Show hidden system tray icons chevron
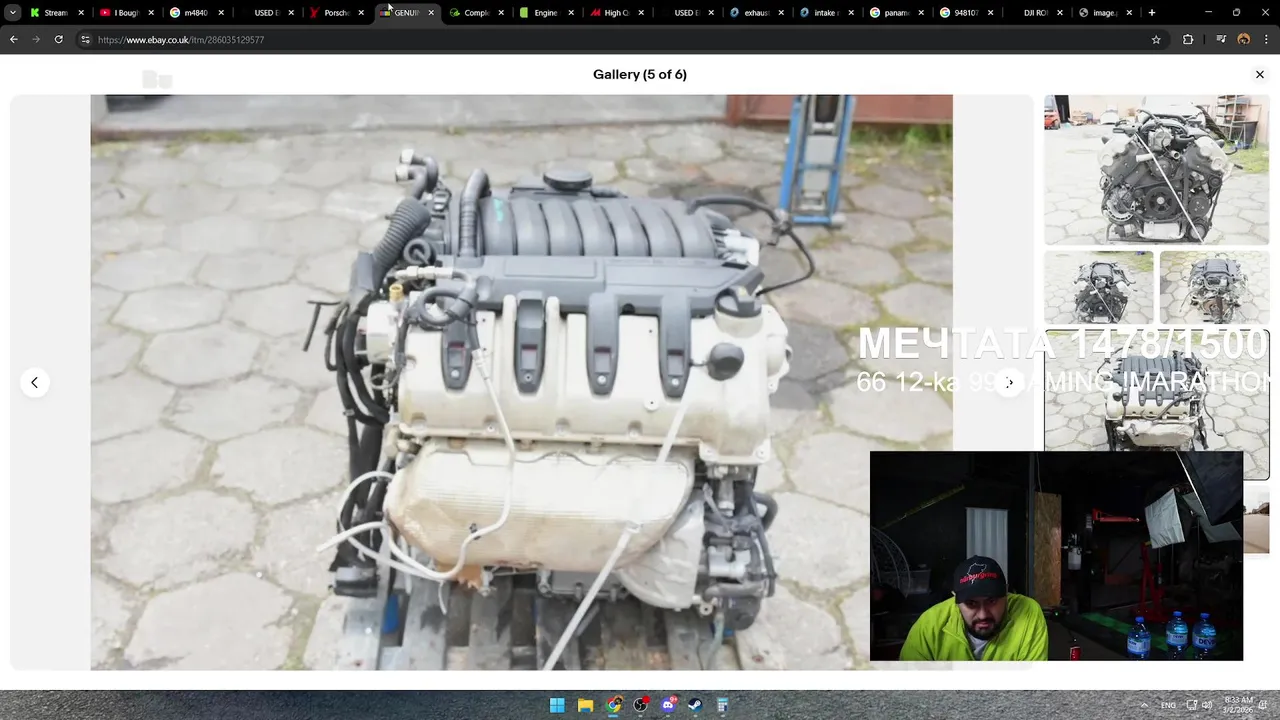The height and width of the screenshot is (720, 1280). click(x=1144, y=705)
